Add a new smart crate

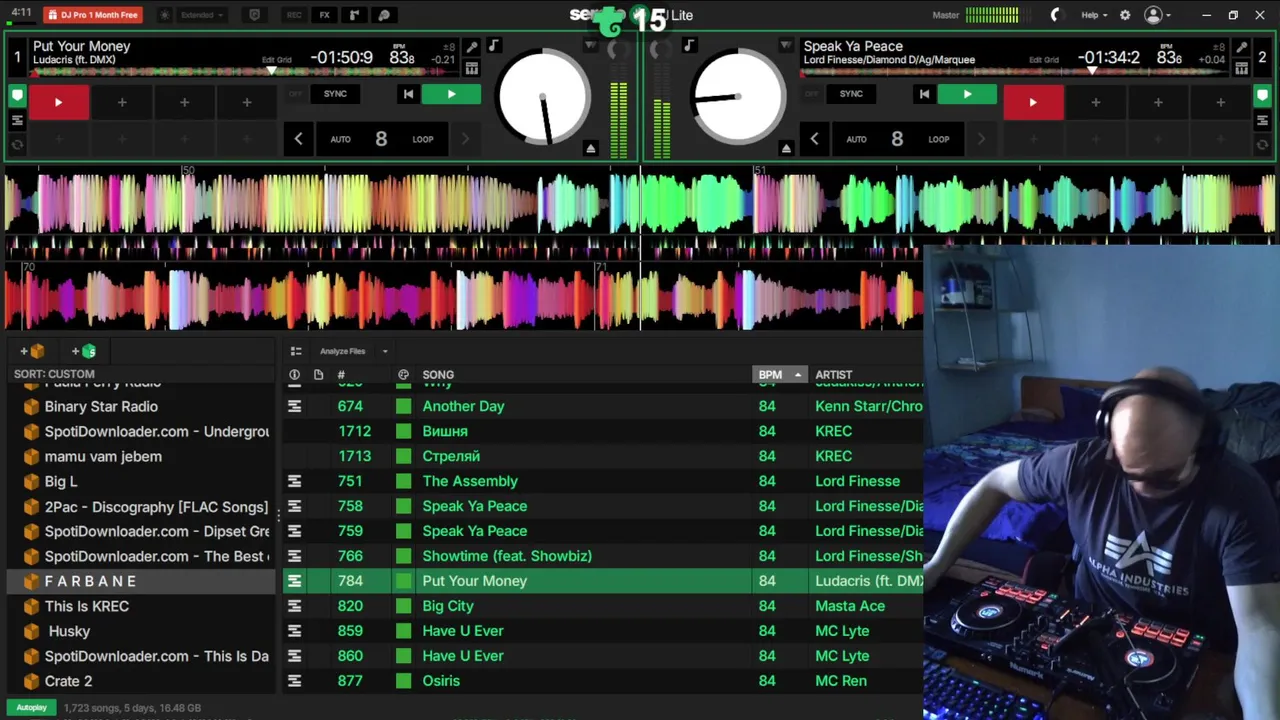coord(84,351)
